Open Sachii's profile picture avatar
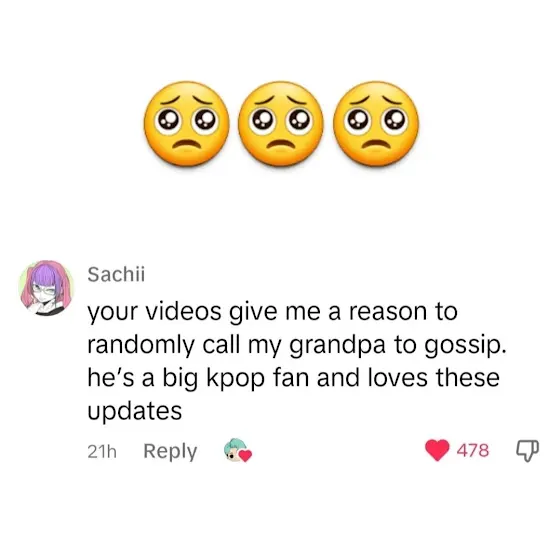This screenshot has width=560, height=560. 46,288
